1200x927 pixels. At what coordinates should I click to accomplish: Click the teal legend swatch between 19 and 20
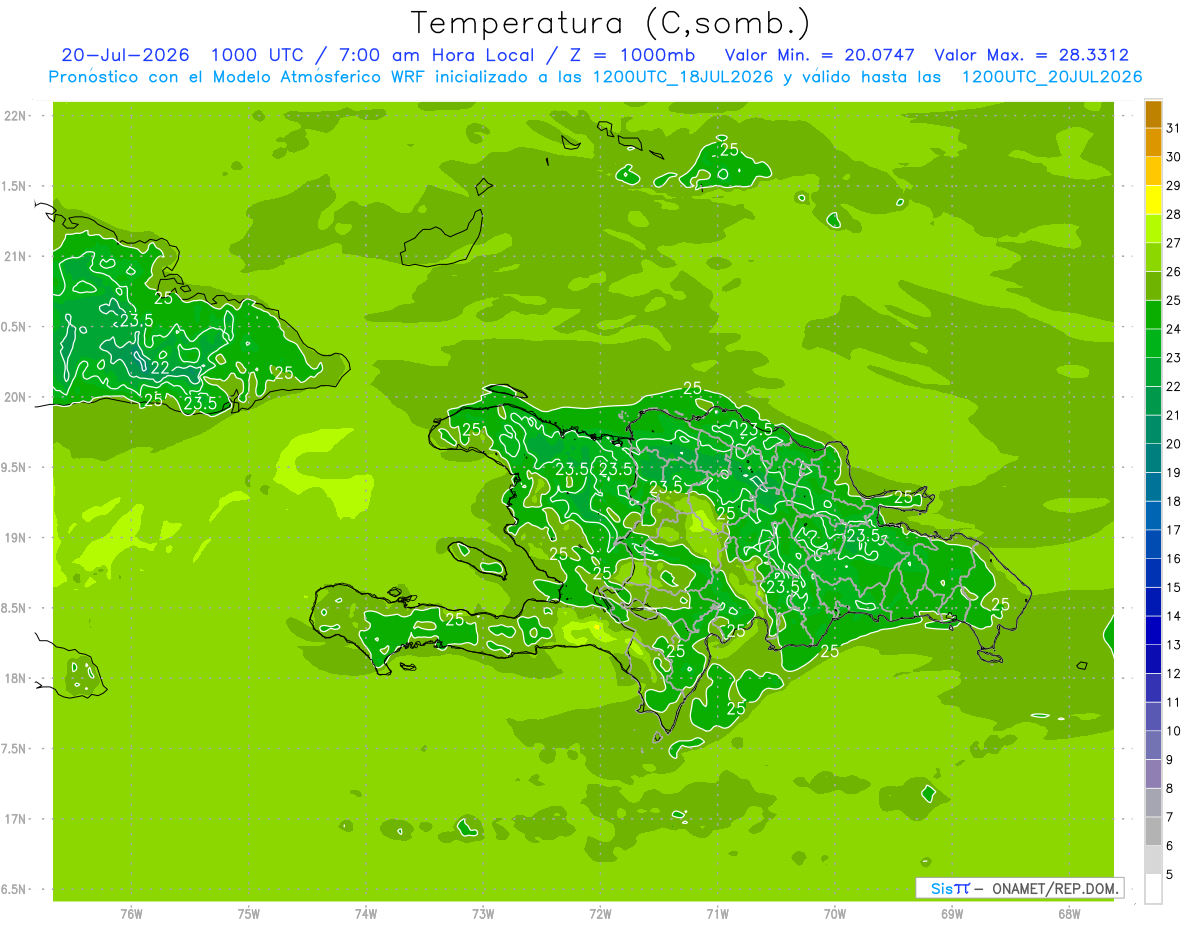[1153, 458]
